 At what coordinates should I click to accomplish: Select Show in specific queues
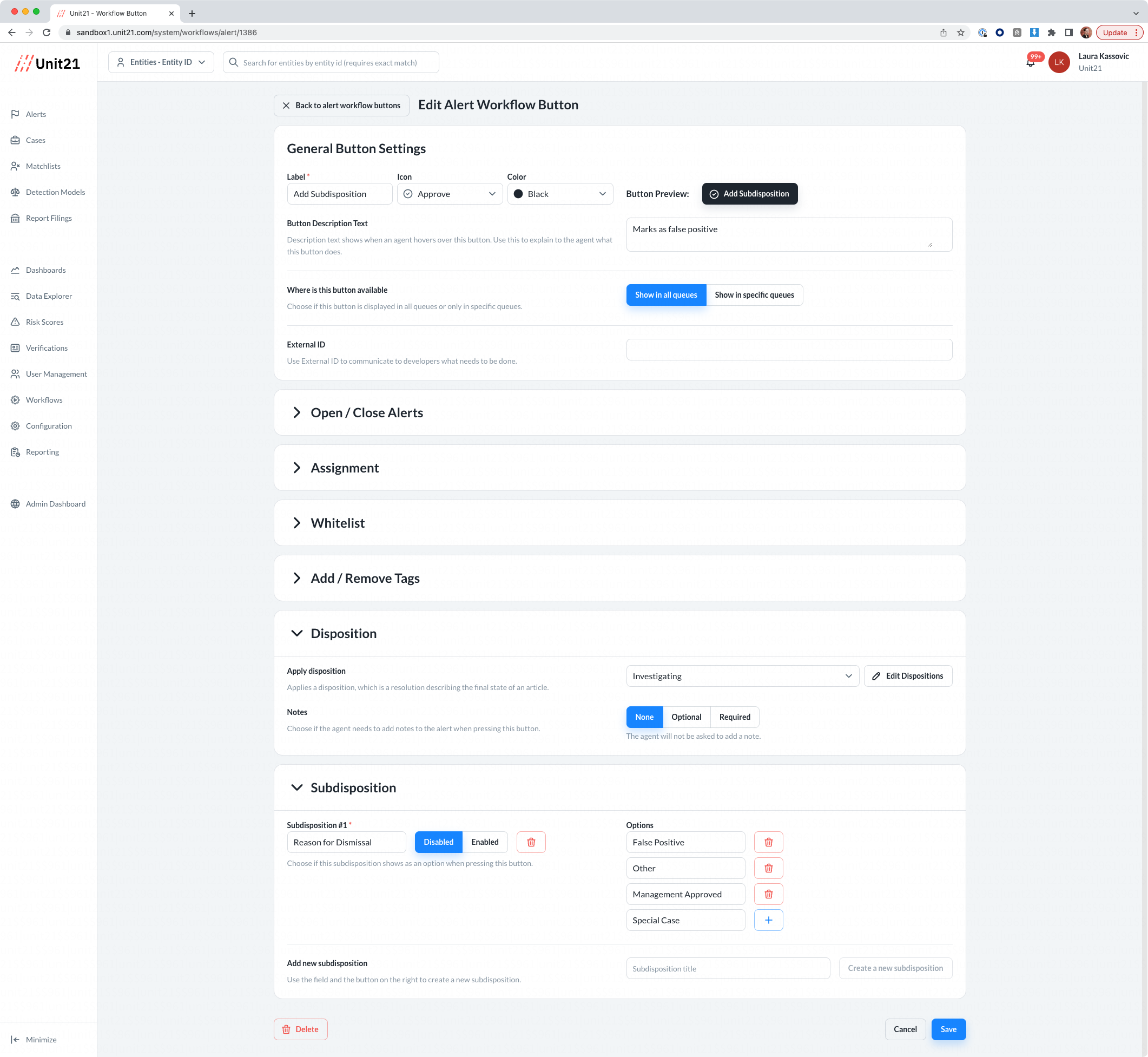pyautogui.click(x=754, y=295)
